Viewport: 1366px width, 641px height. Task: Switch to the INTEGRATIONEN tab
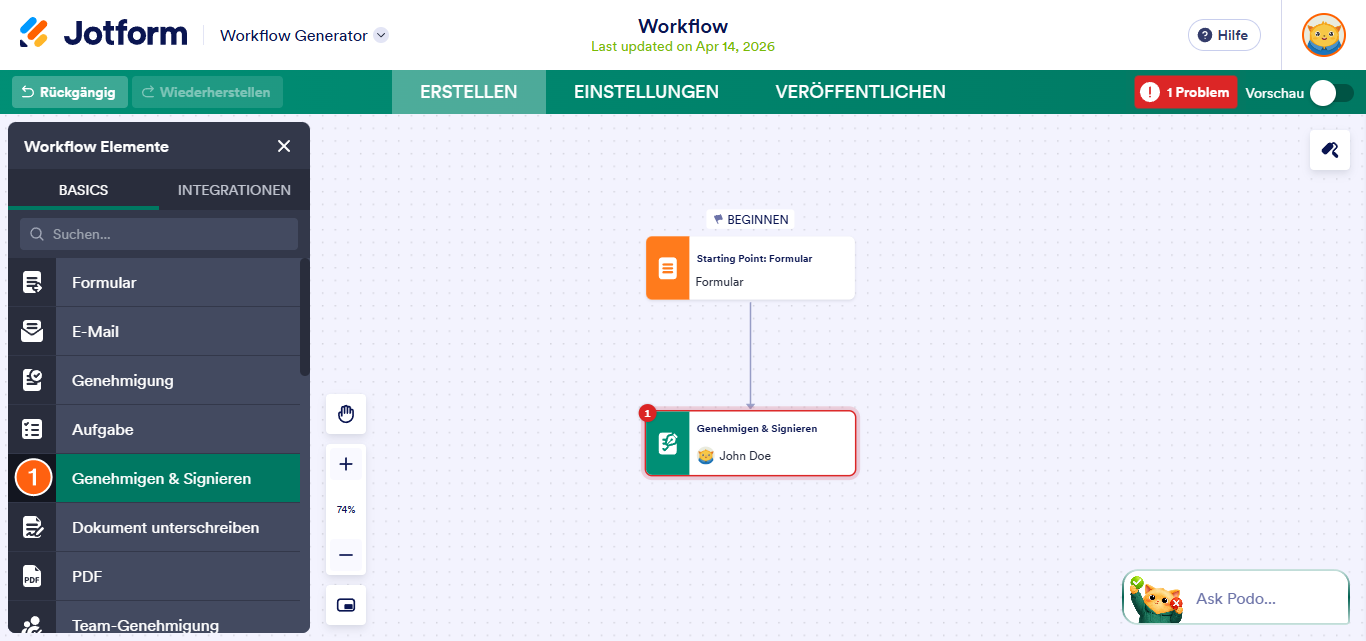[234, 190]
